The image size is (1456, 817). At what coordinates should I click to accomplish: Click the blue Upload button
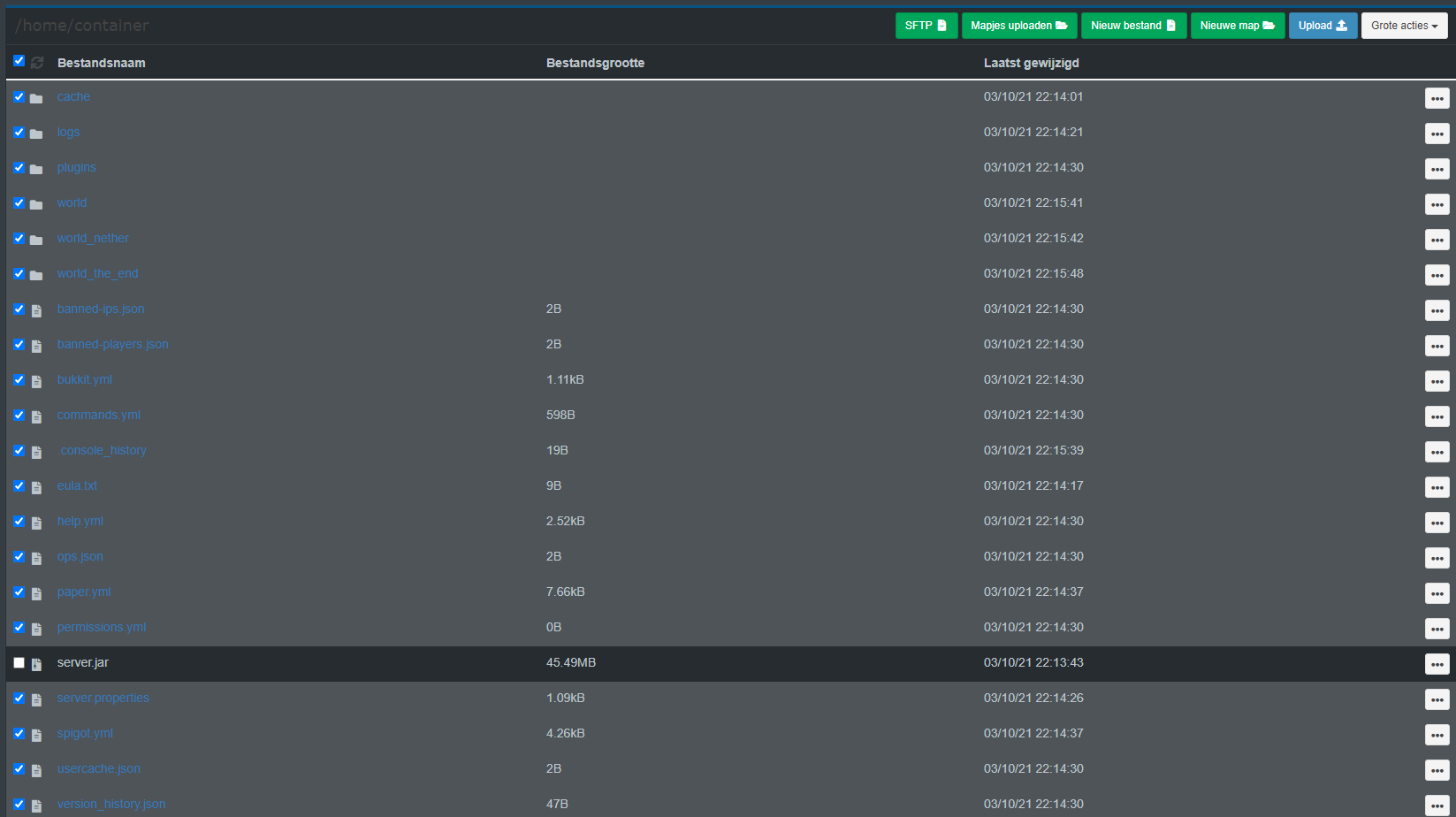pos(1323,26)
